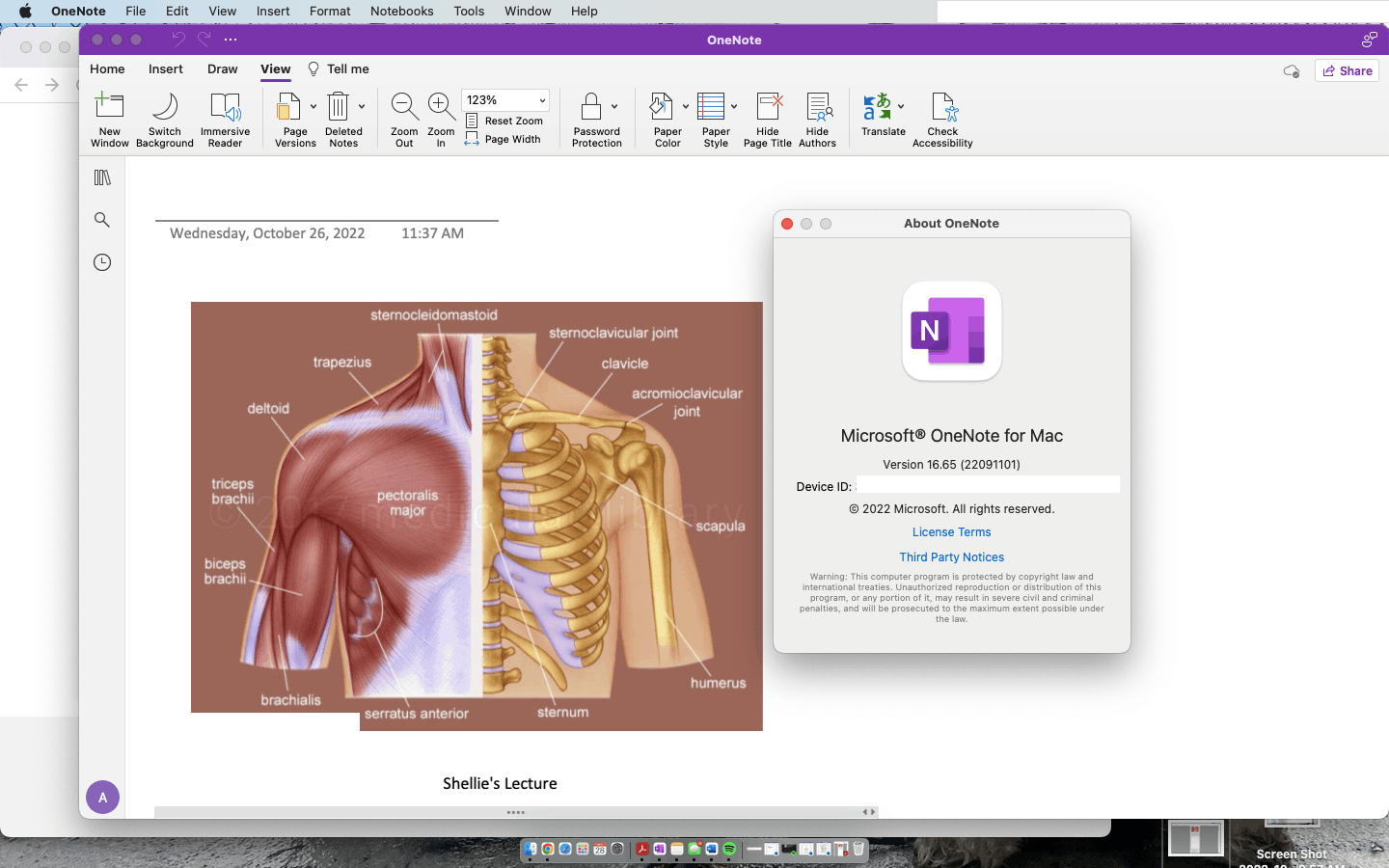Viewport: 1389px width, 868px height.
Task: Open a New Window from the ribbon
Action: [x=110, y=120]
